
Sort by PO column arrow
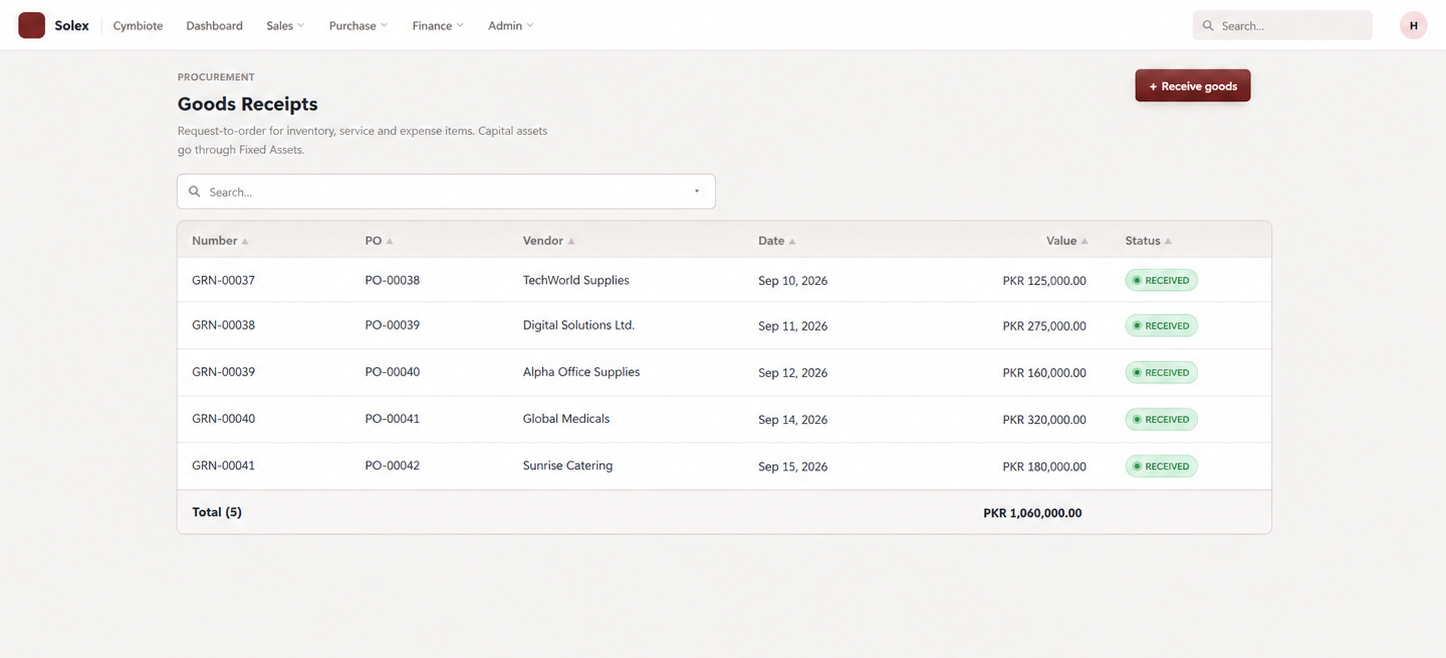pos(390,242)
